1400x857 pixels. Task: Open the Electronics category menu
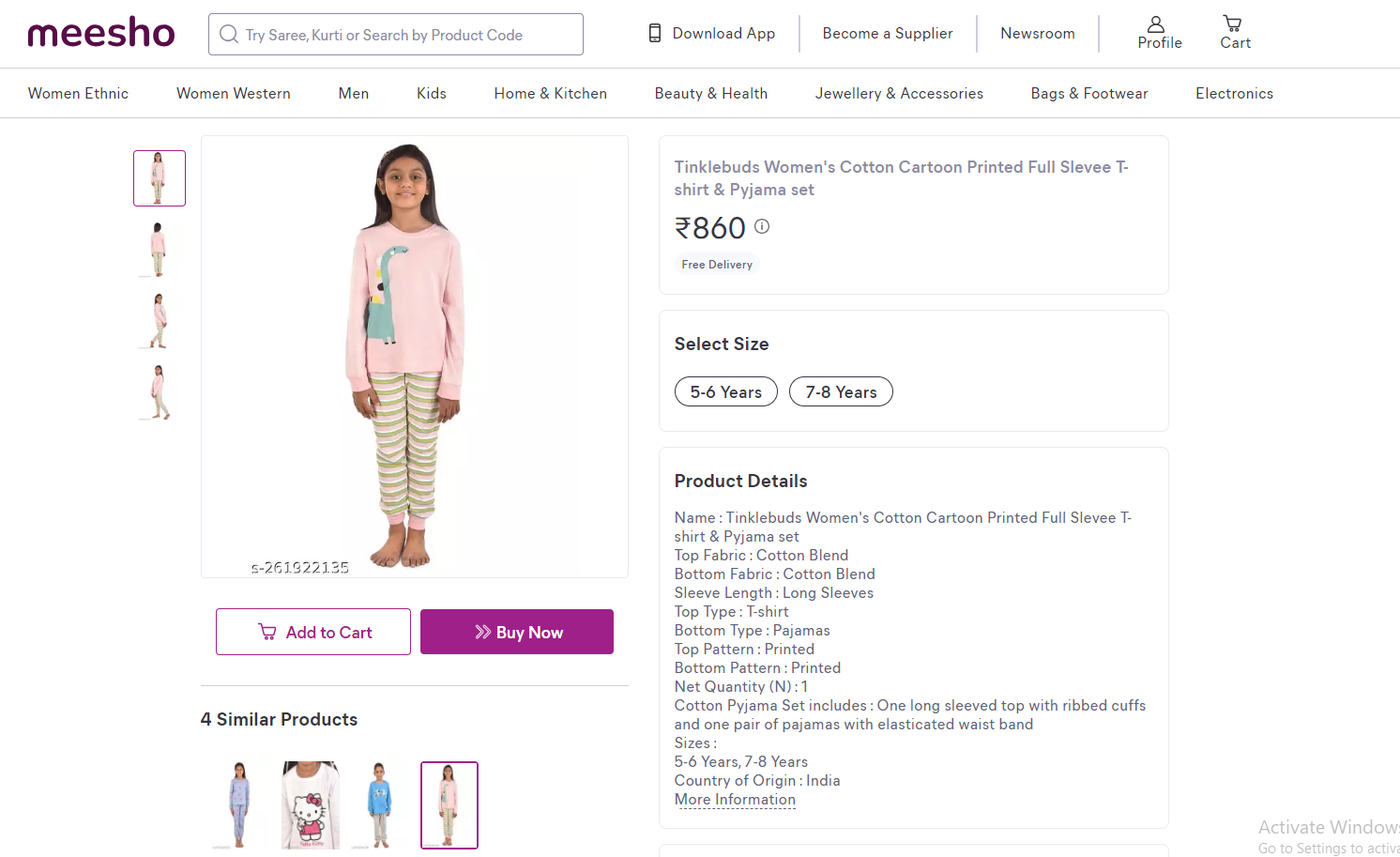pos(1234,94)
